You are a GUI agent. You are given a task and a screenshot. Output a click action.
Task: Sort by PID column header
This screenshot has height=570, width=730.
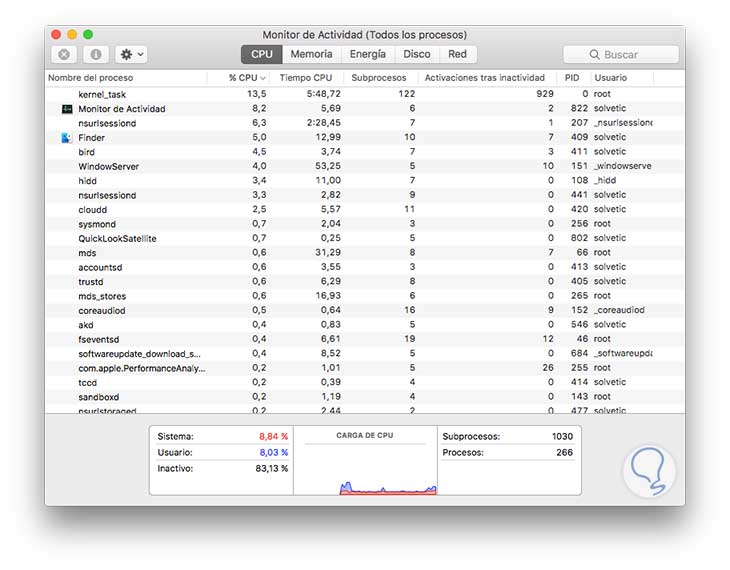coord(572,78)
